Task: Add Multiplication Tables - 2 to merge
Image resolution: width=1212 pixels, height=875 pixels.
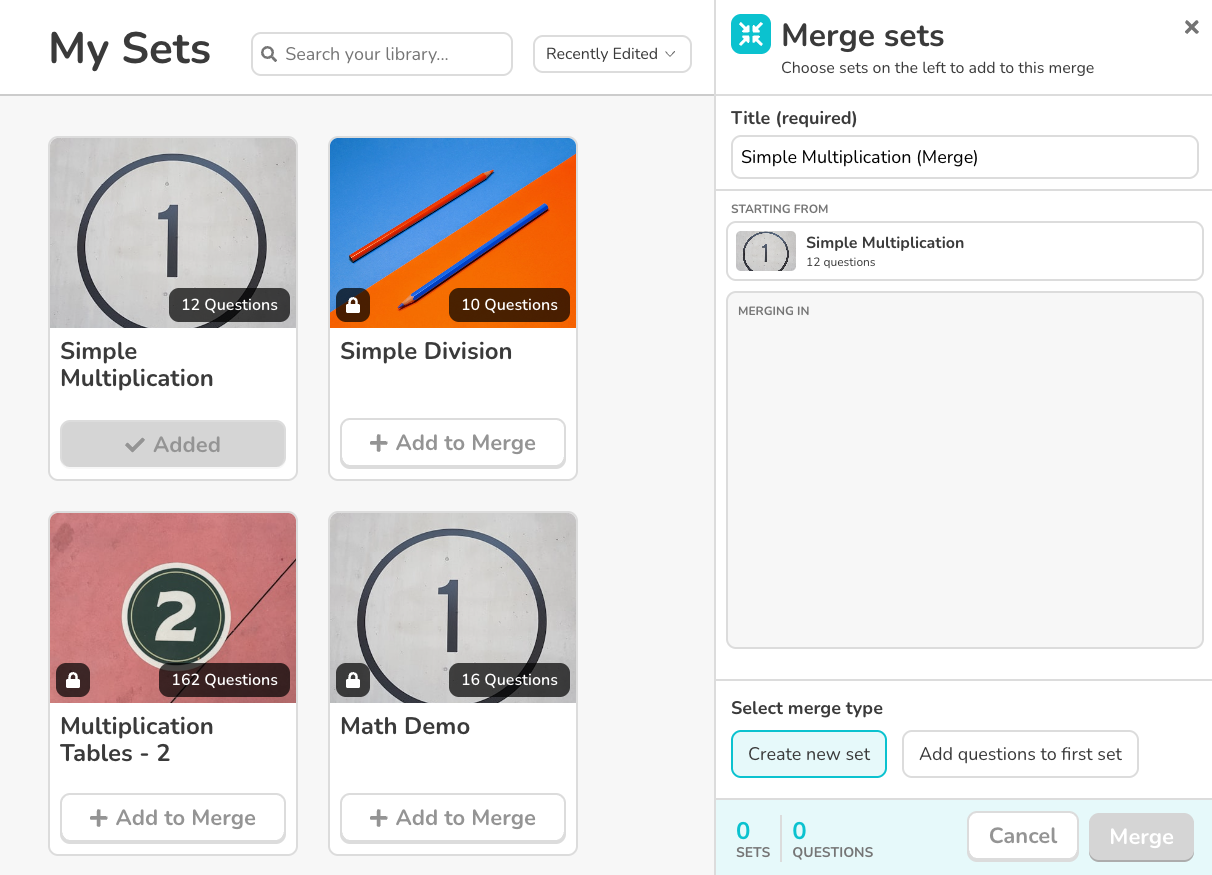Action: point(173,818)
